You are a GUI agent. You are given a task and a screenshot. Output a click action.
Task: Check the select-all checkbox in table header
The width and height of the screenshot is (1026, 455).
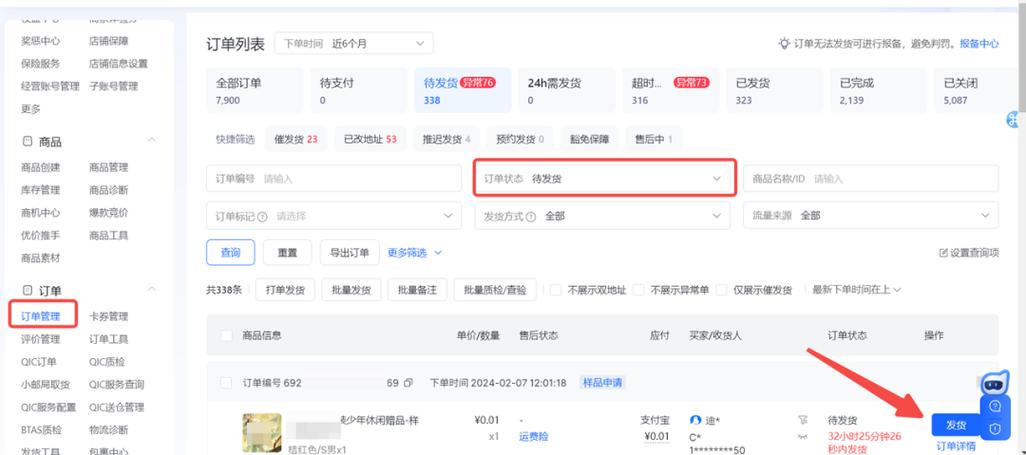[x=227, y=336]
